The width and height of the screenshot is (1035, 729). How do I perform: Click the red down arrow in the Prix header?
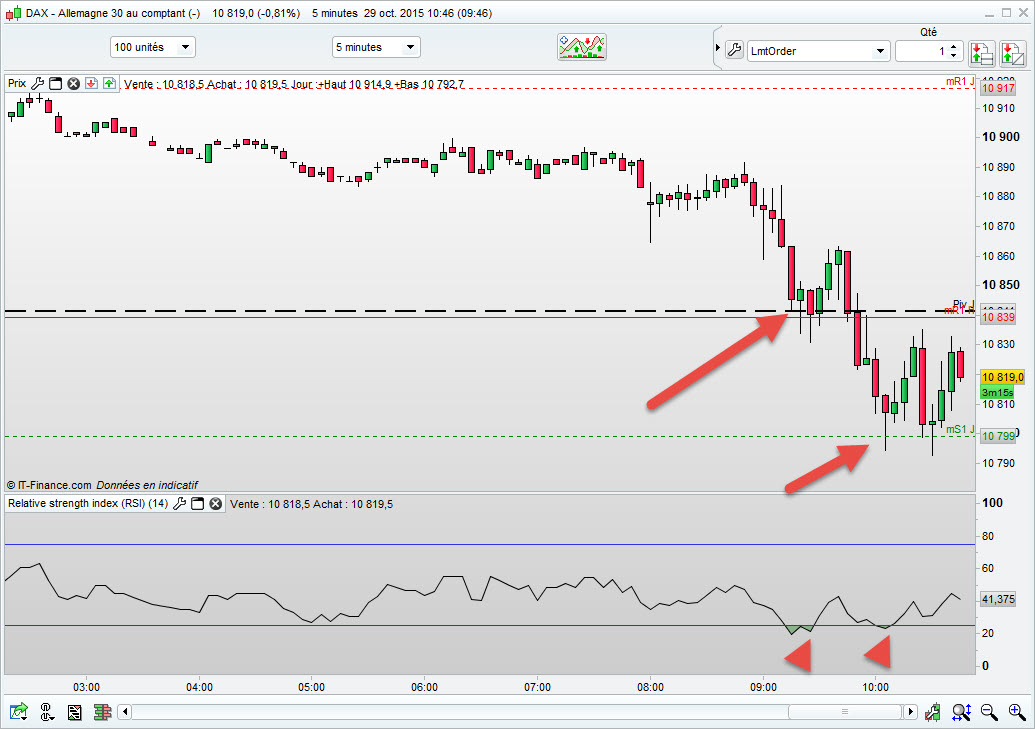92,83
